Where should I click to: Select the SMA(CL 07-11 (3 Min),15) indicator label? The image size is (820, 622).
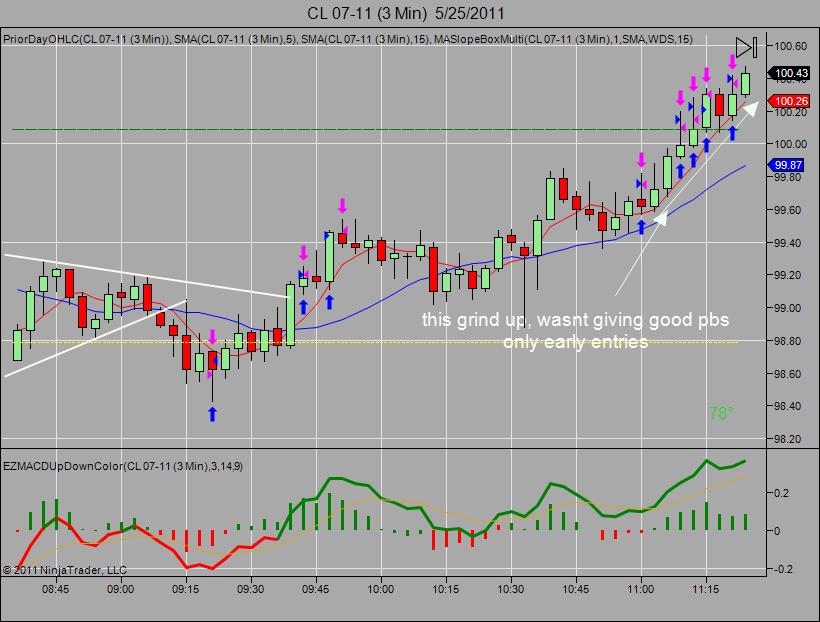tap(366, 39)
